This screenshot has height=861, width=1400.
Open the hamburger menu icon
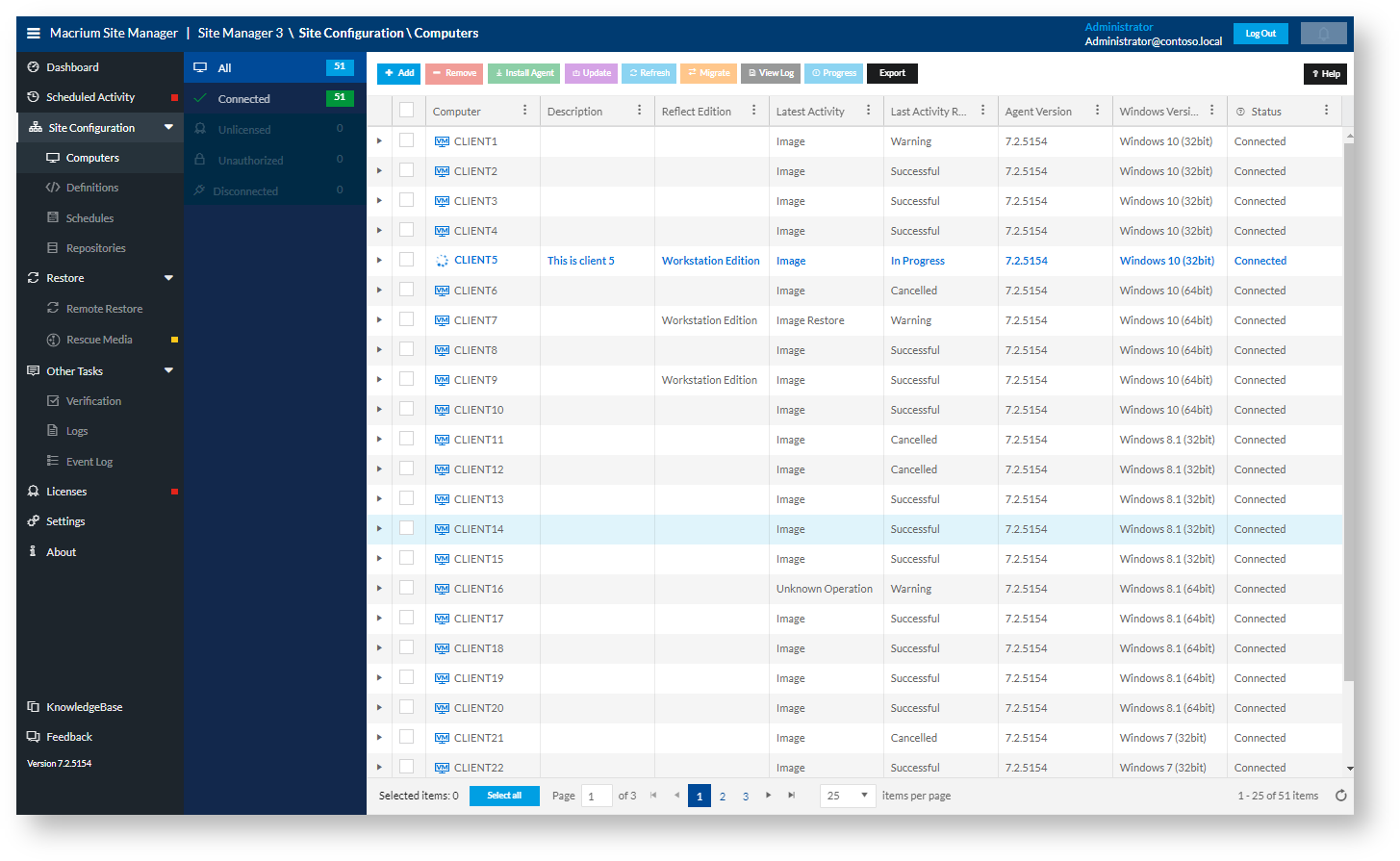point(34,33)
